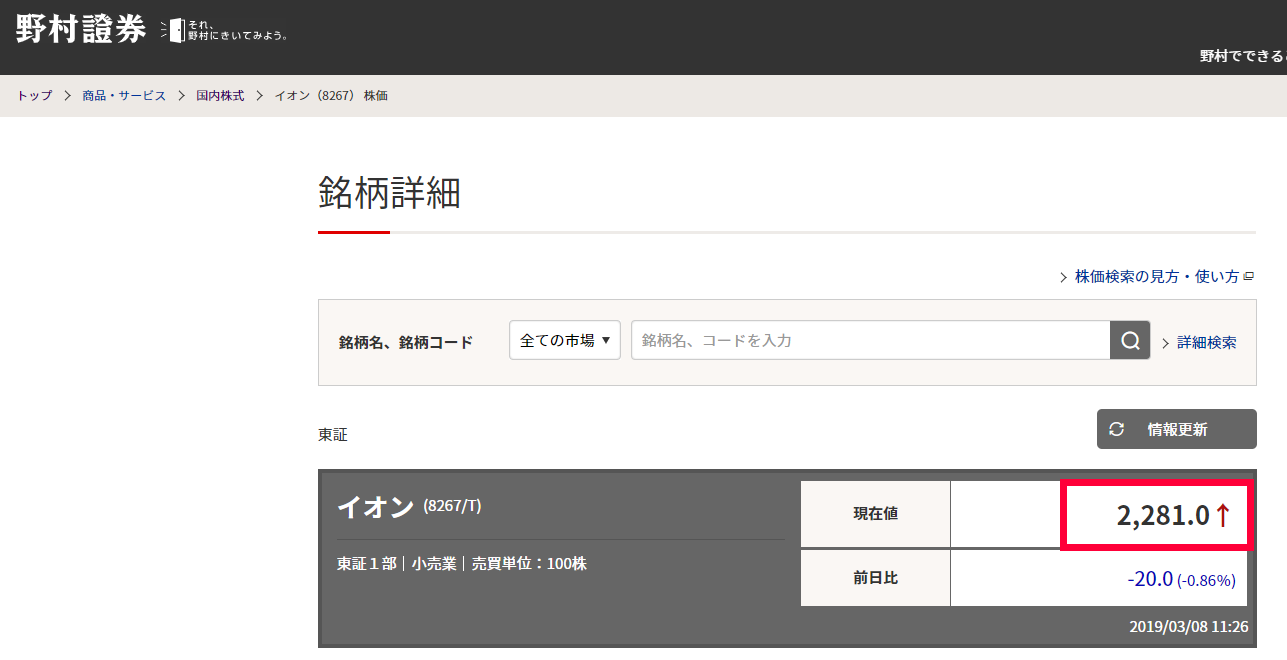Click the door icon beside the slogan
The image size is (1287, 660).
coord(174,30)
